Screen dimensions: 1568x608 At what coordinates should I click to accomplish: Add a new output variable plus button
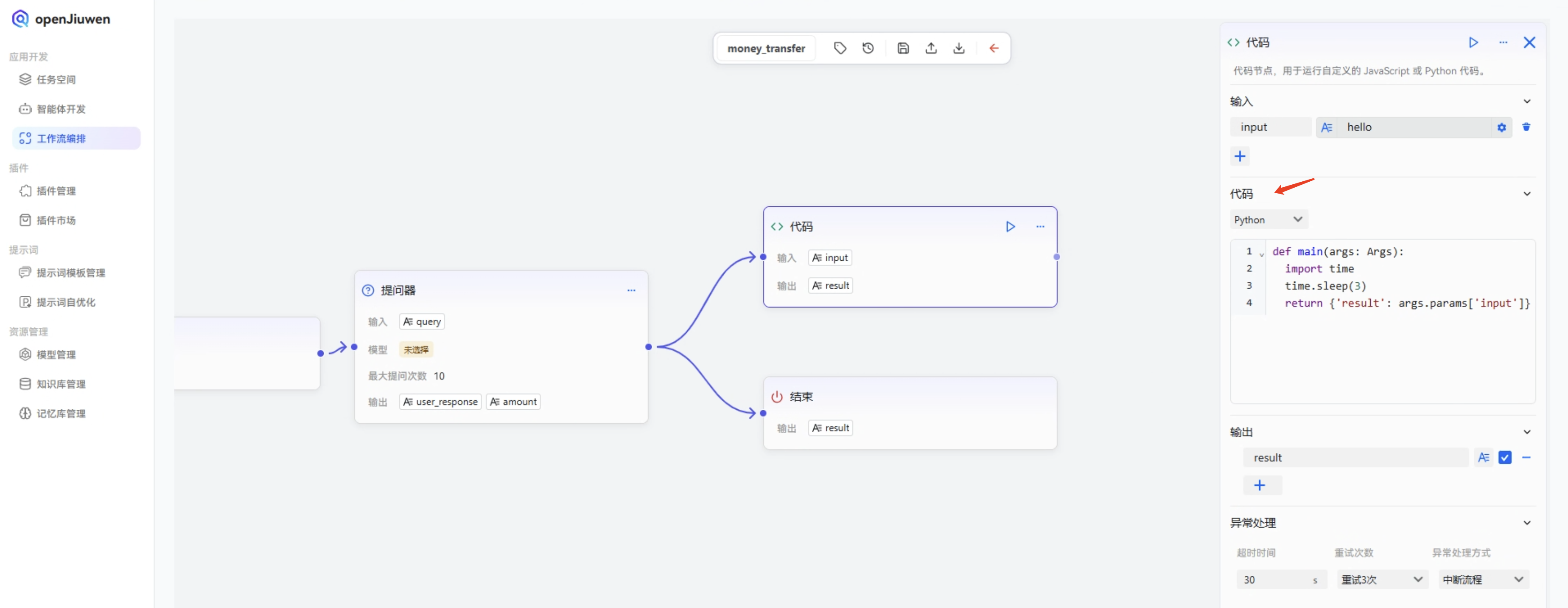click(x=1260, y=486)
